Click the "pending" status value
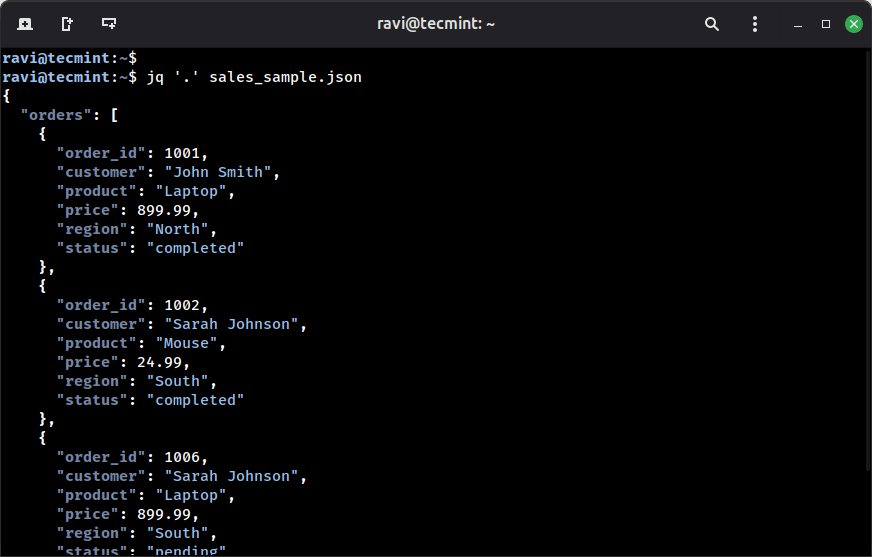Screen dimensions: 872x557 [x=186, y=551]
